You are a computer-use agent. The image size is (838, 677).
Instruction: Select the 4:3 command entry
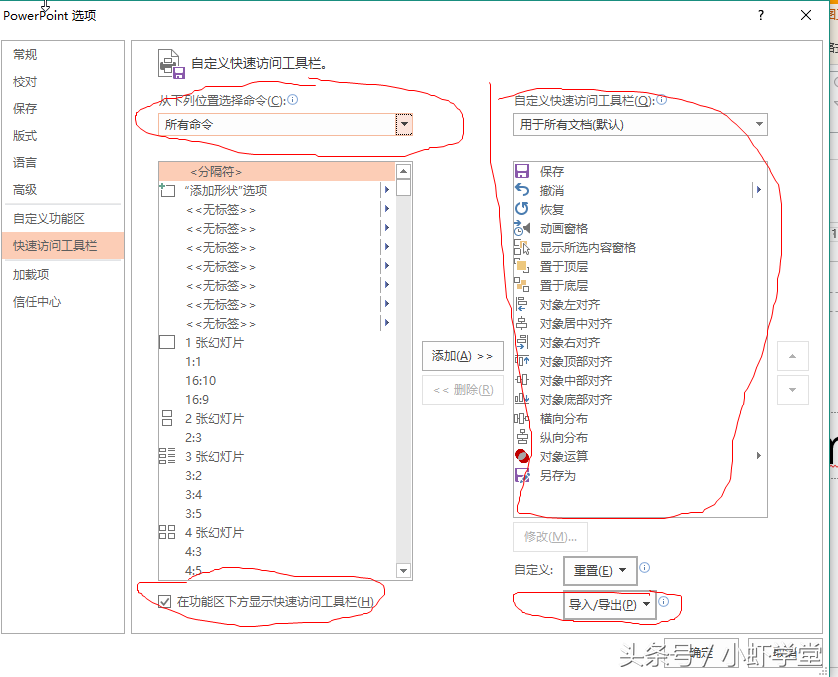(x=277, y=551)
